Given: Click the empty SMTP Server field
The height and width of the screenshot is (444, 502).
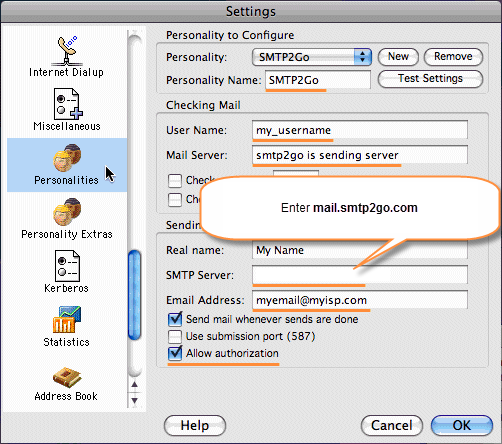Looking at the screenshot, I should click(x=360, y=275).
